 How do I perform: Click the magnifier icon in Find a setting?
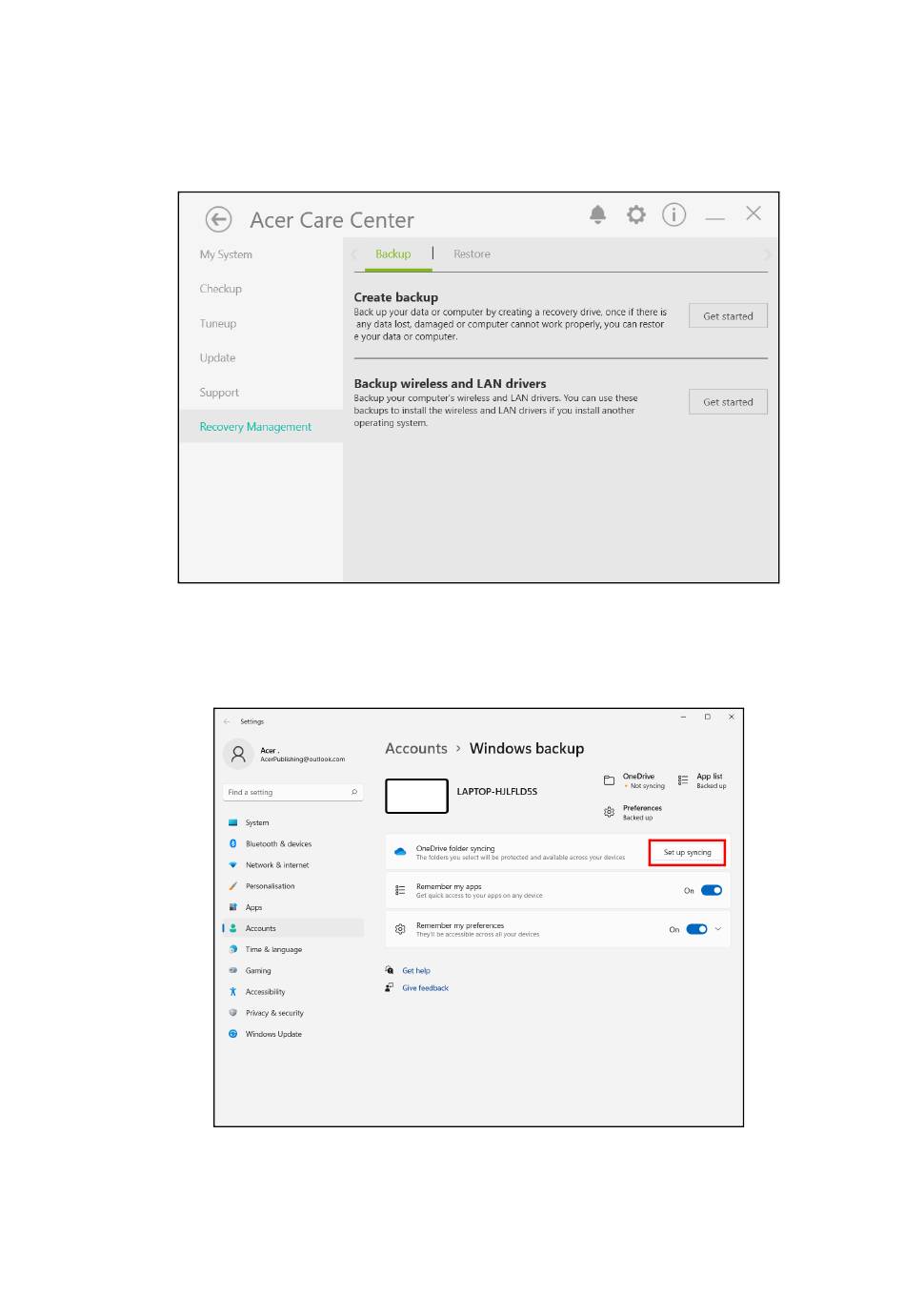click(354, 792)
